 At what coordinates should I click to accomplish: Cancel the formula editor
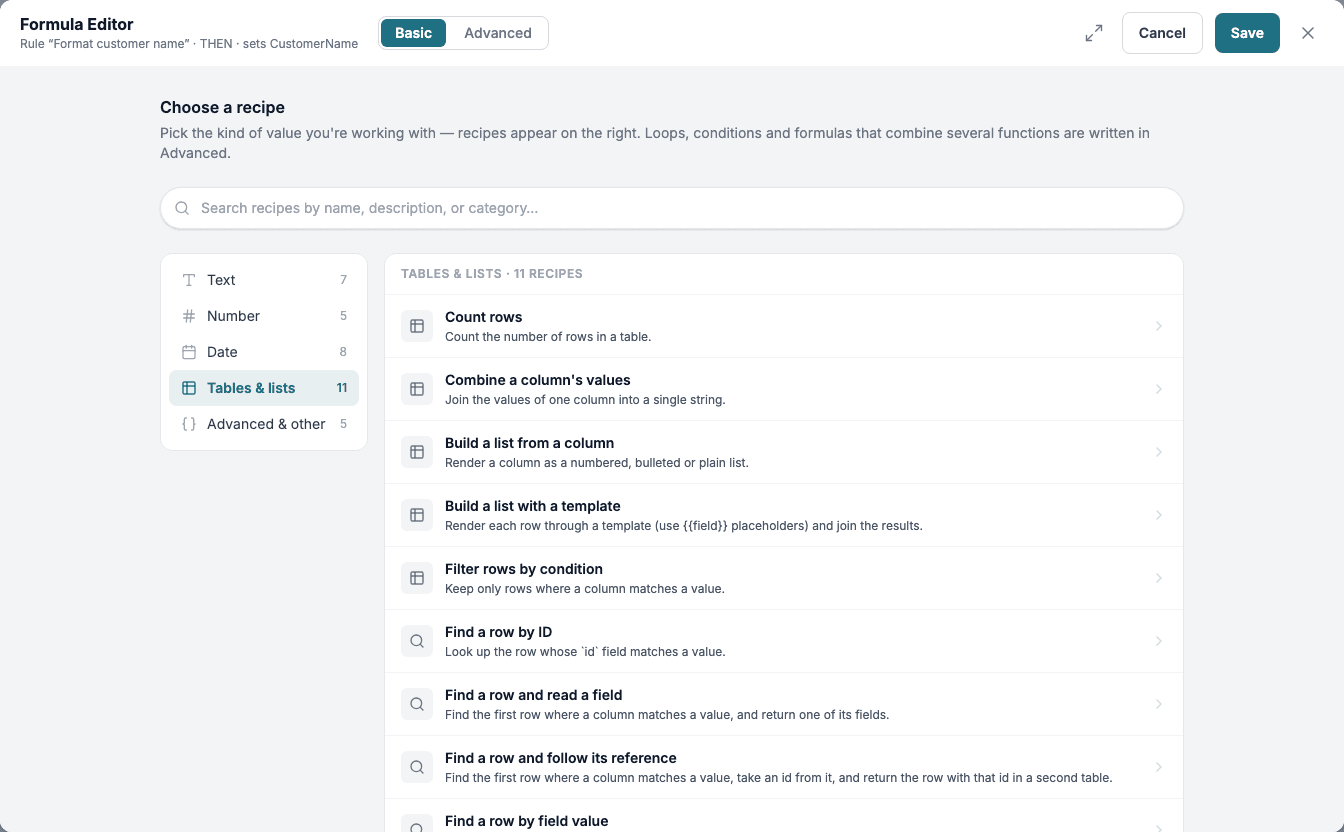coord(1162,33)
